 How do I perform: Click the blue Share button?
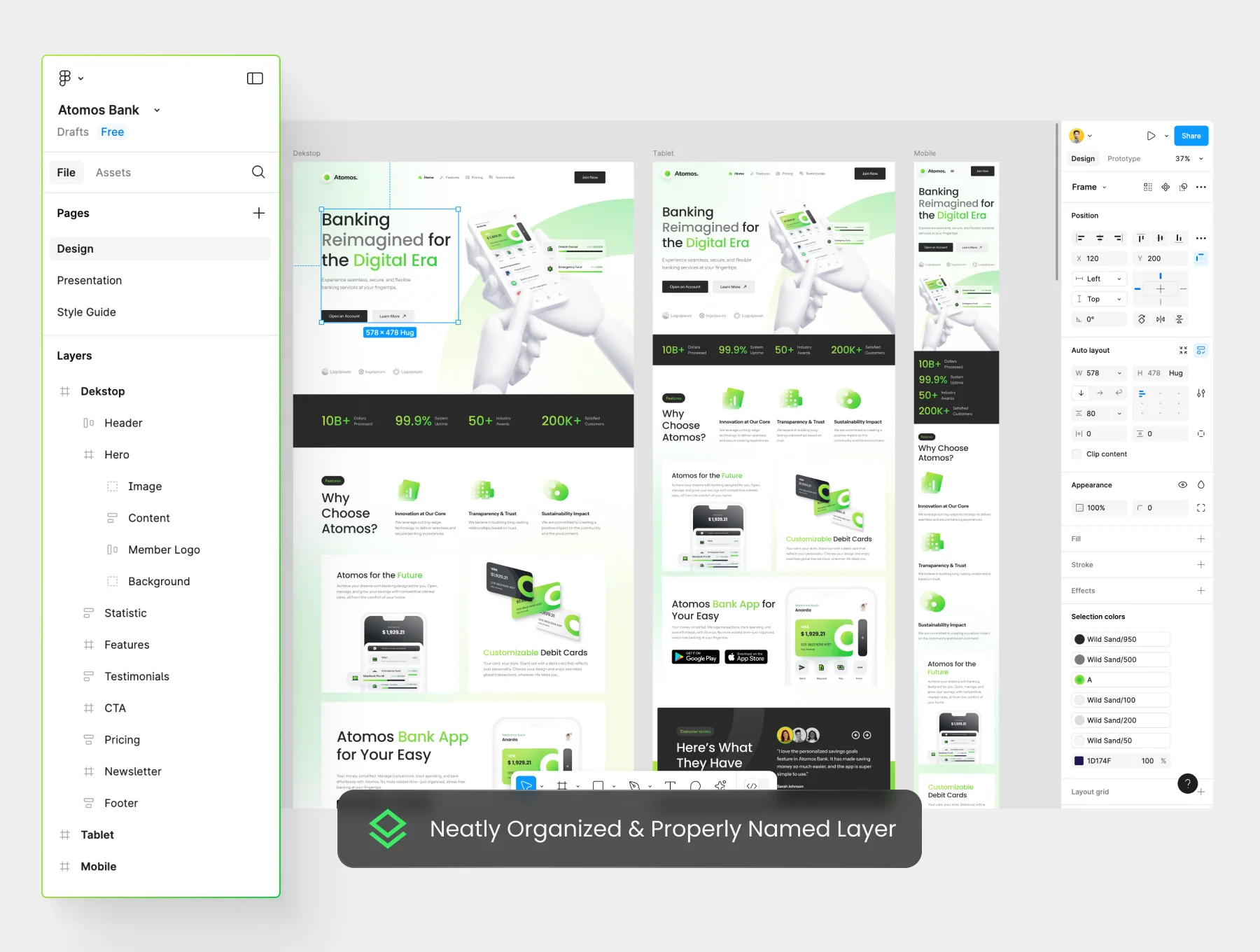point(1191,136)
